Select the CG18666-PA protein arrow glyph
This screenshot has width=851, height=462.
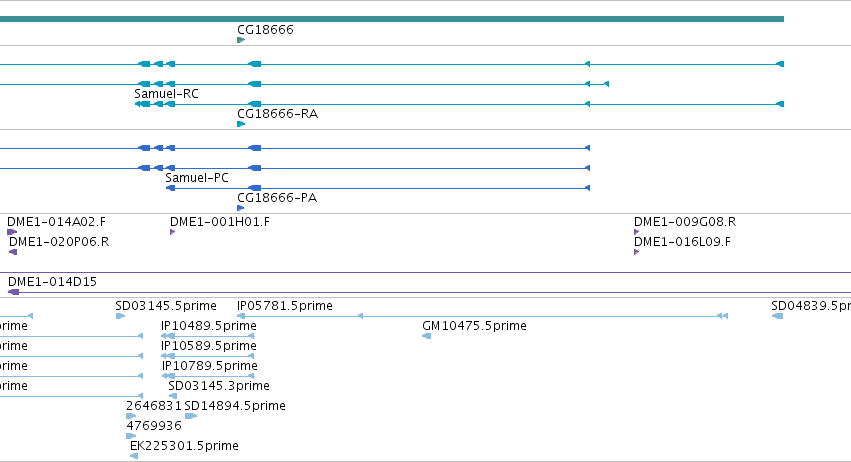coord(240,208)
